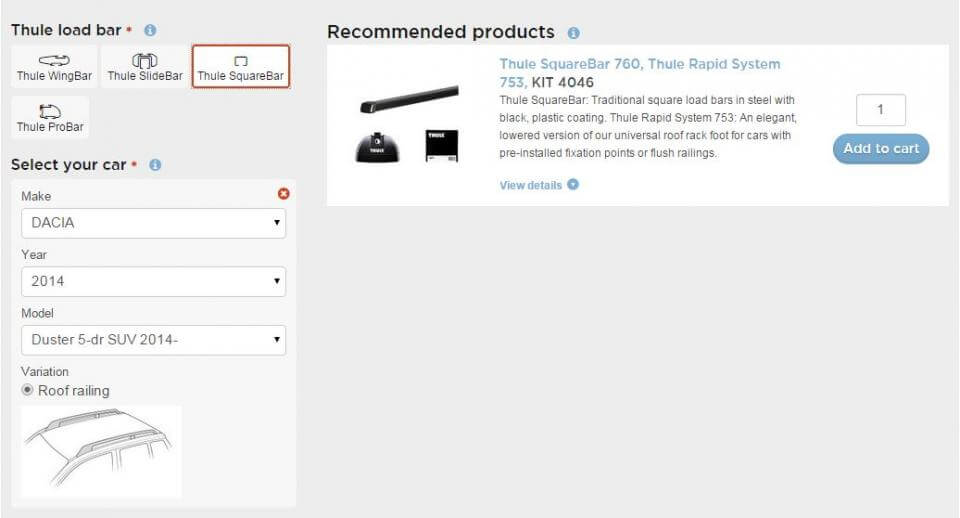Show info for Thule load bar heading
The width and height of the screenshot is (960, 518).
(150, 31)
